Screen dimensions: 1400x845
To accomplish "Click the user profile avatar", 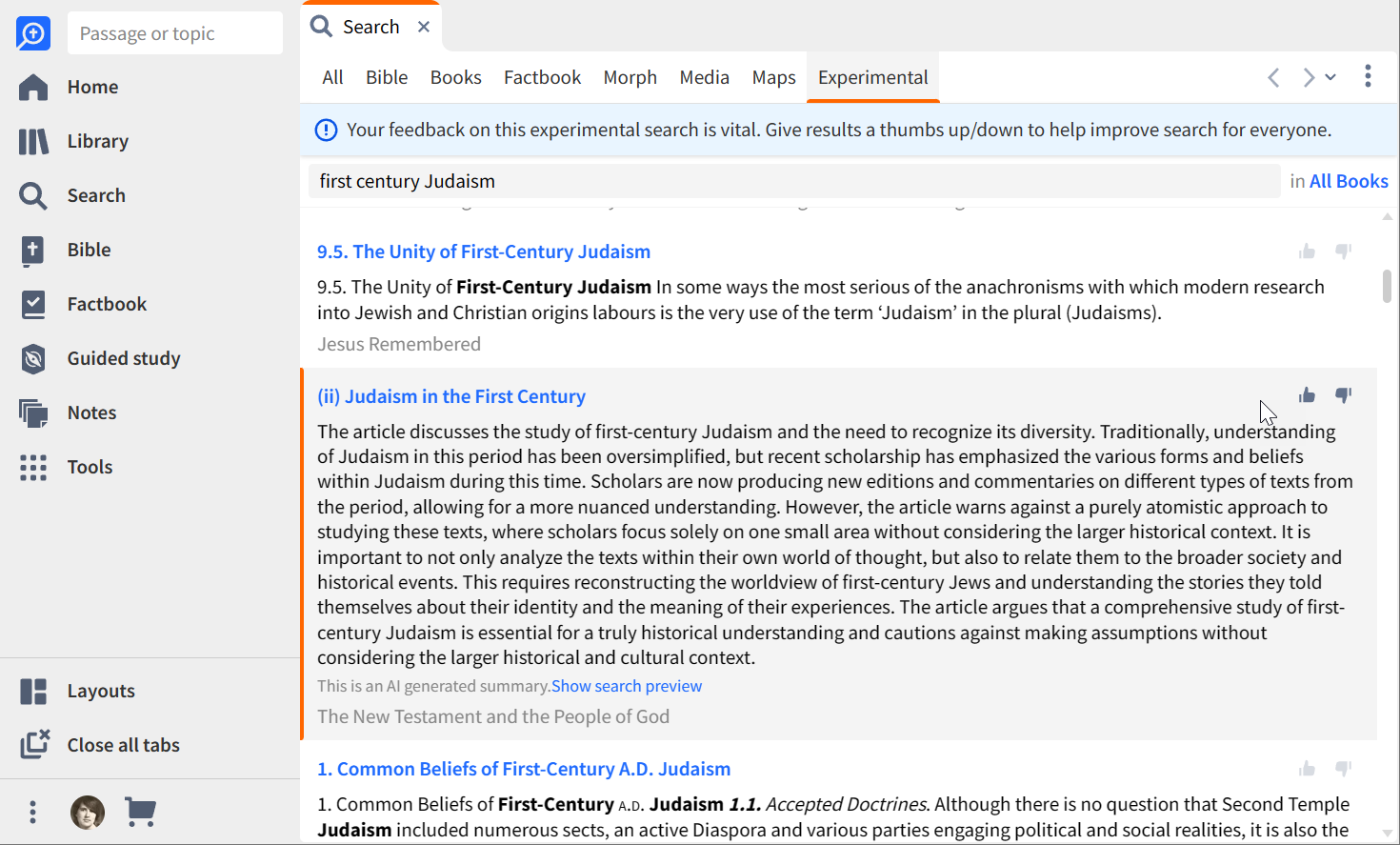I will (88, 812).
